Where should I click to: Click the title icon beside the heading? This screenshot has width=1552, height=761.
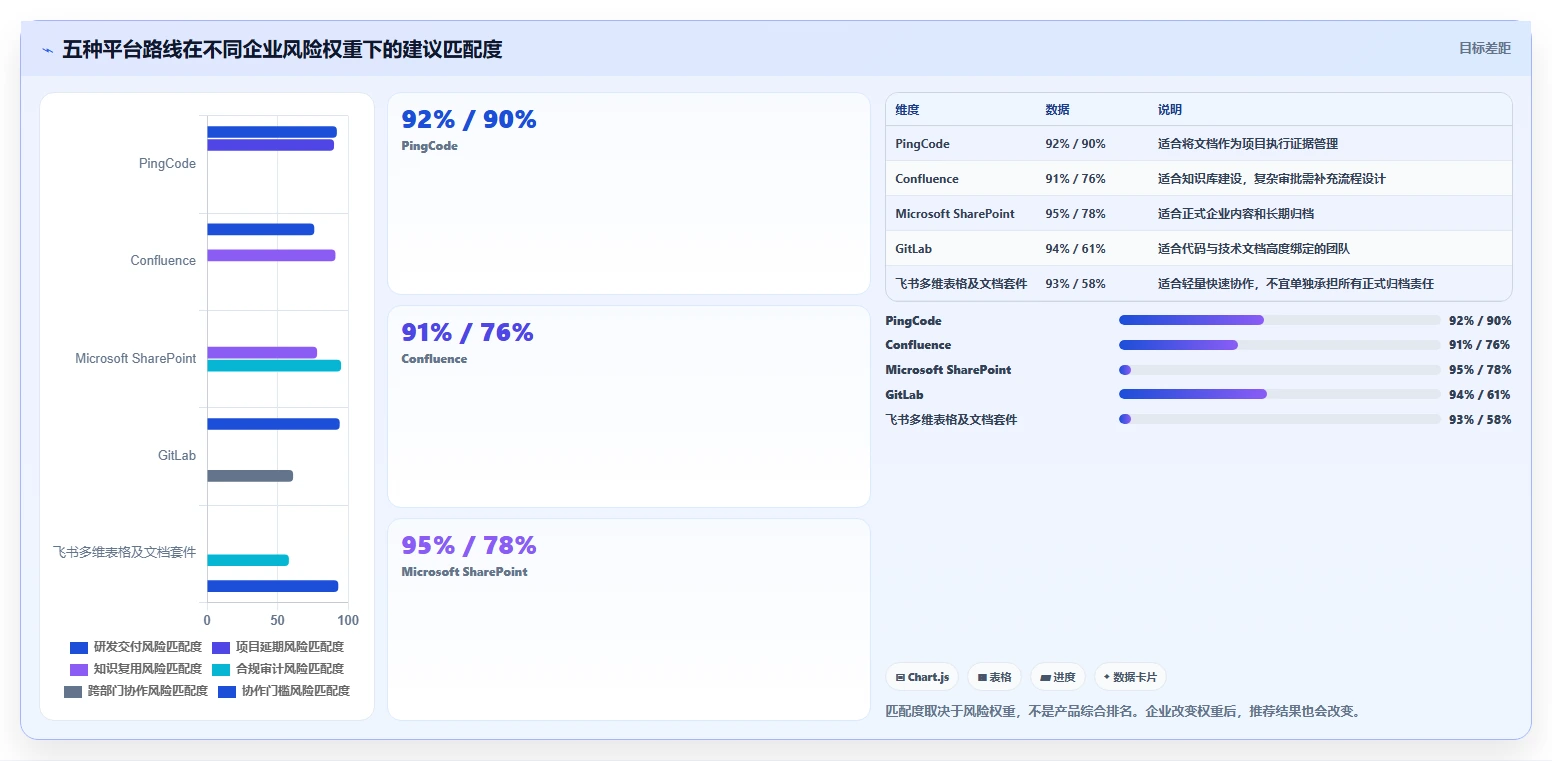tap(47, 49)
